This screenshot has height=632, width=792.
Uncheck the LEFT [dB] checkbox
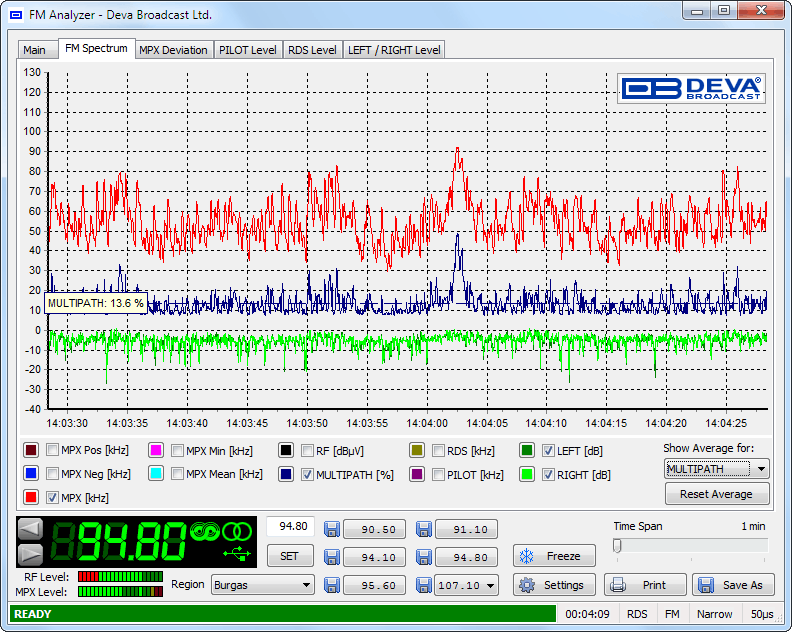tap(548, 450)
